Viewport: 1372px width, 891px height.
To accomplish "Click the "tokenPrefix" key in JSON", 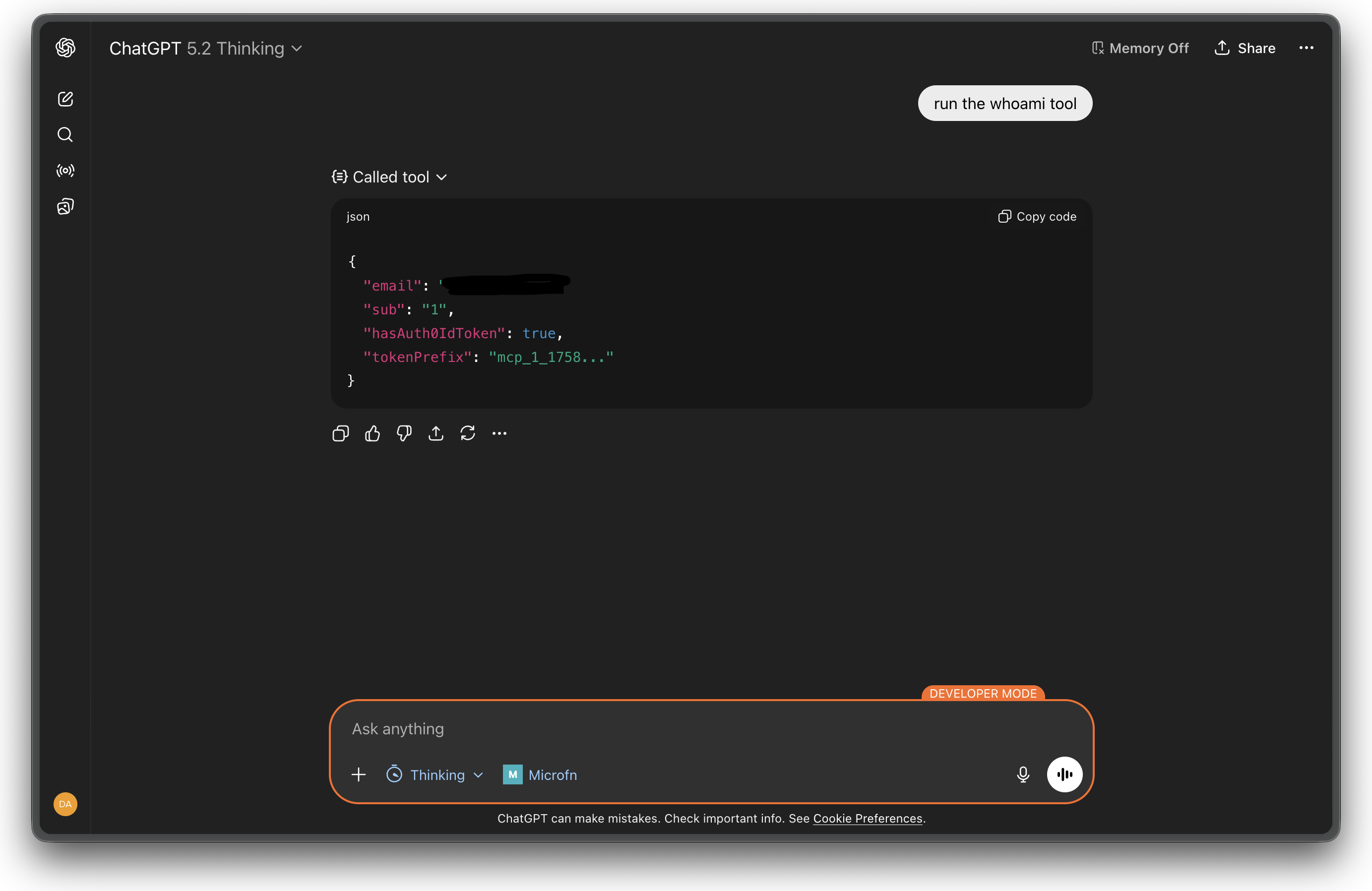I will point(418,357).
